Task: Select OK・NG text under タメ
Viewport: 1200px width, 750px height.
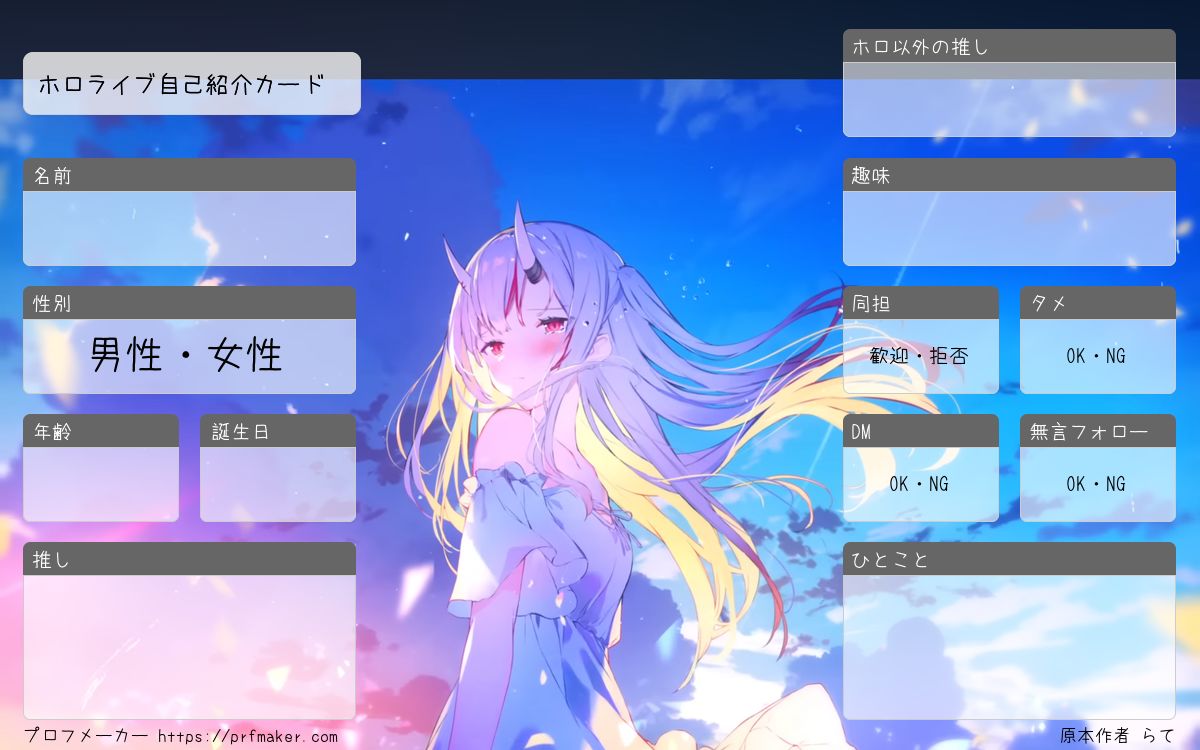Action: click(1097, 356)
